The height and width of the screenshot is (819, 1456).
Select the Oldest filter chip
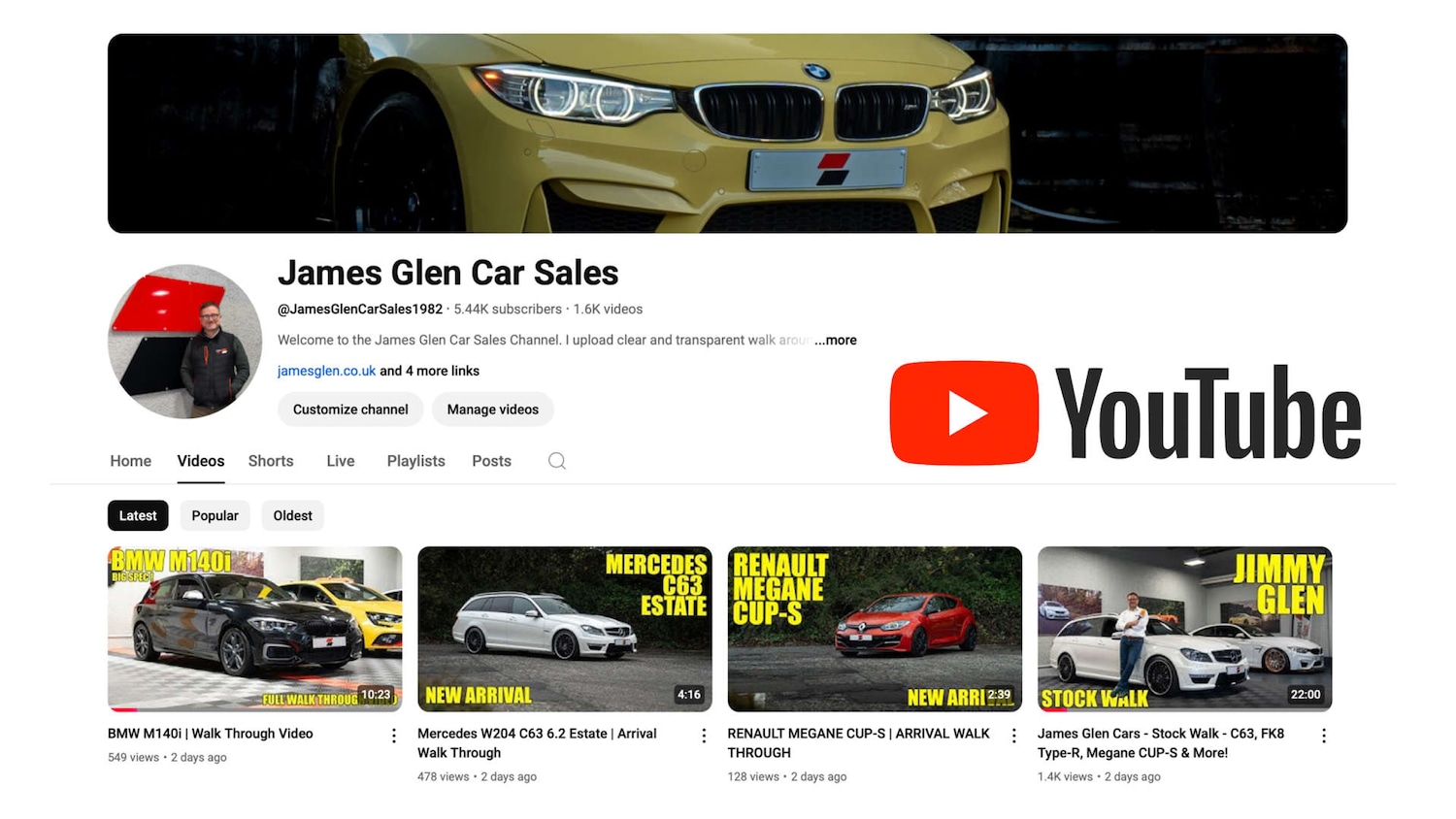[292, 515]
